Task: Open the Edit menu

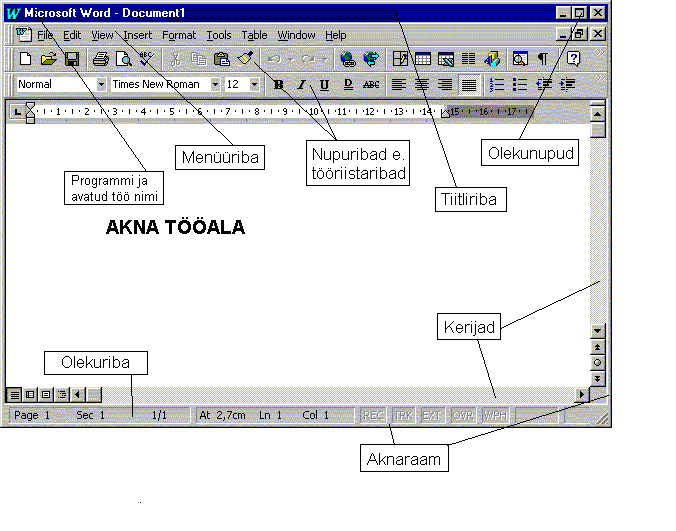Action: click(72, 35)
